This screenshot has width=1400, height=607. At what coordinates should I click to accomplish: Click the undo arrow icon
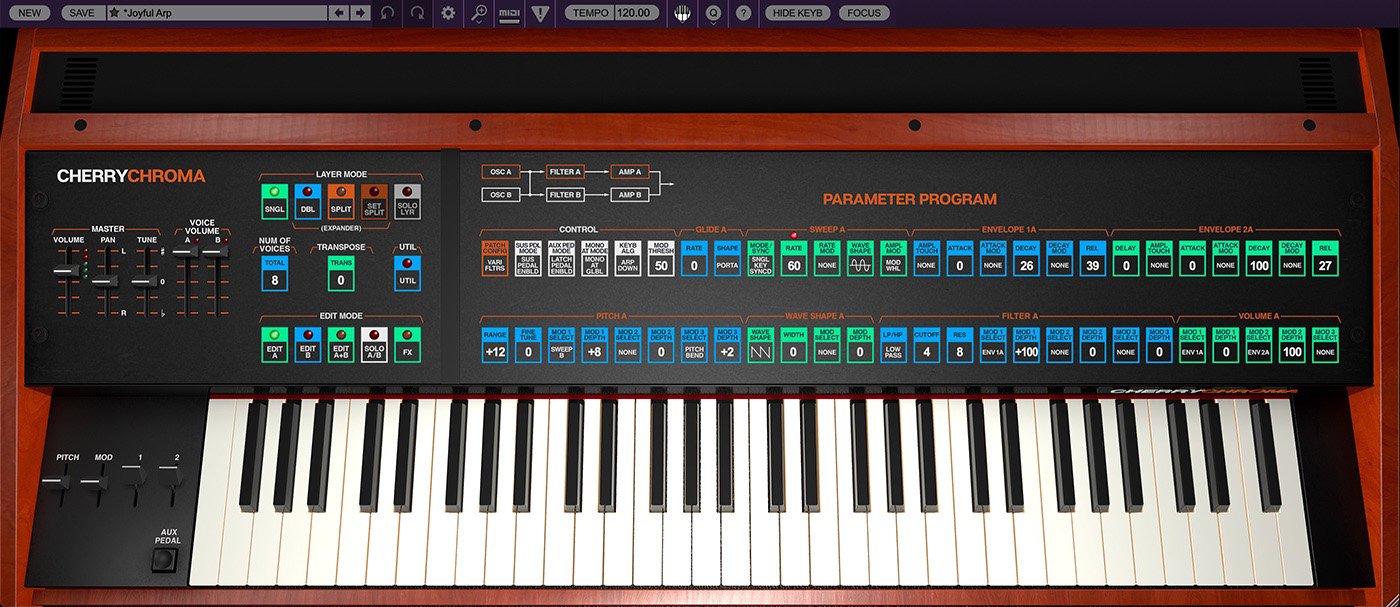(x=385, y=13)
